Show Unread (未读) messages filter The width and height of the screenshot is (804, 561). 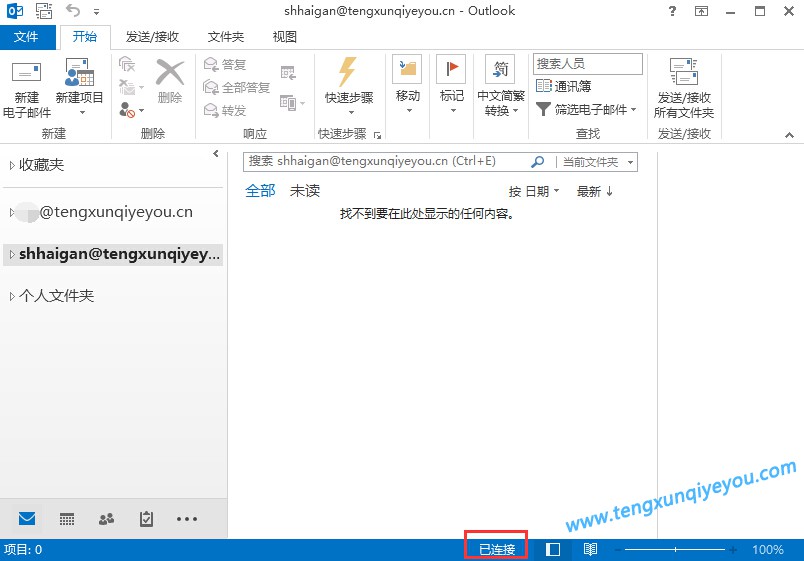[305, 191]
